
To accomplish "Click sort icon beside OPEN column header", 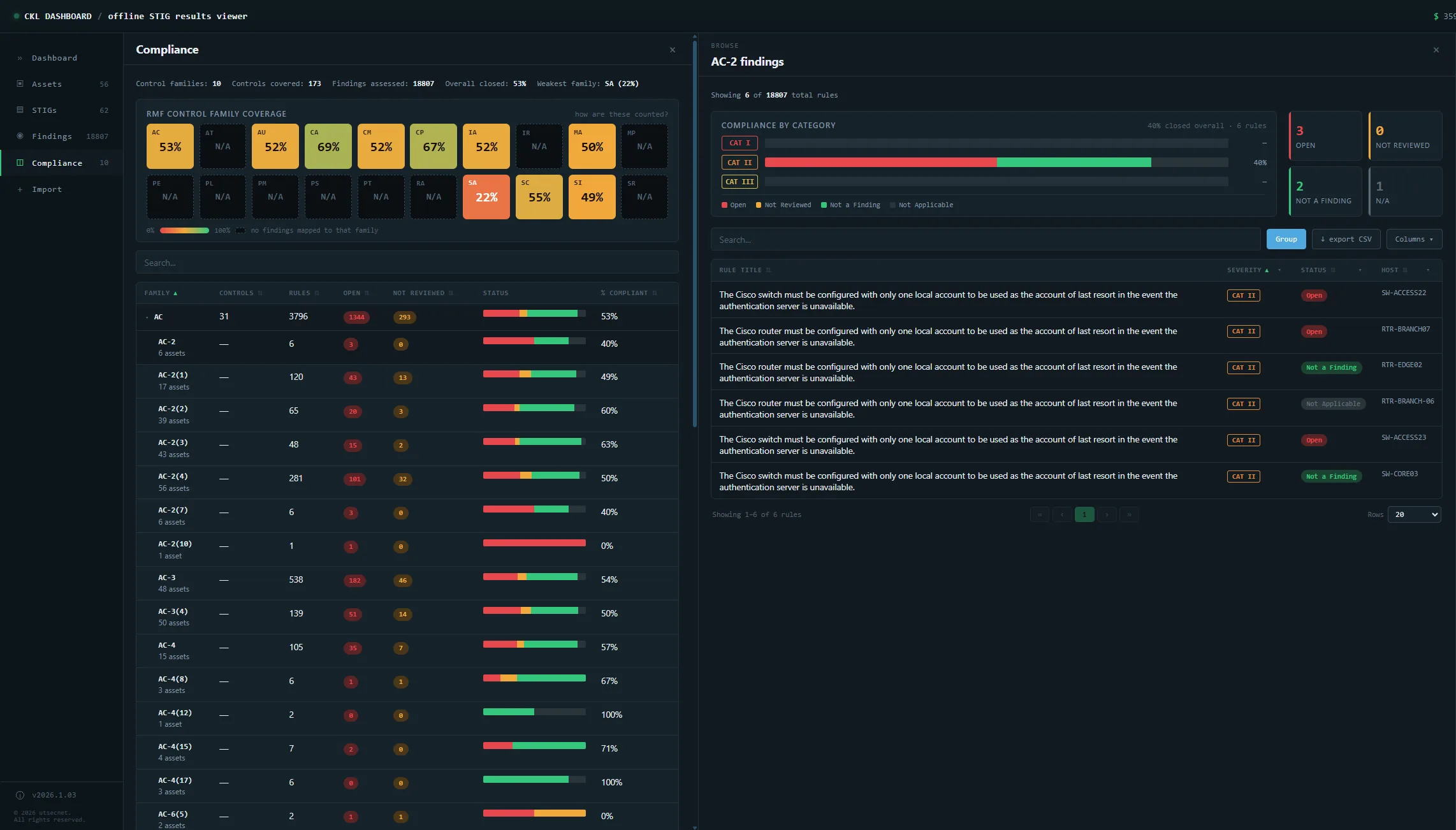I will [367, 293].
